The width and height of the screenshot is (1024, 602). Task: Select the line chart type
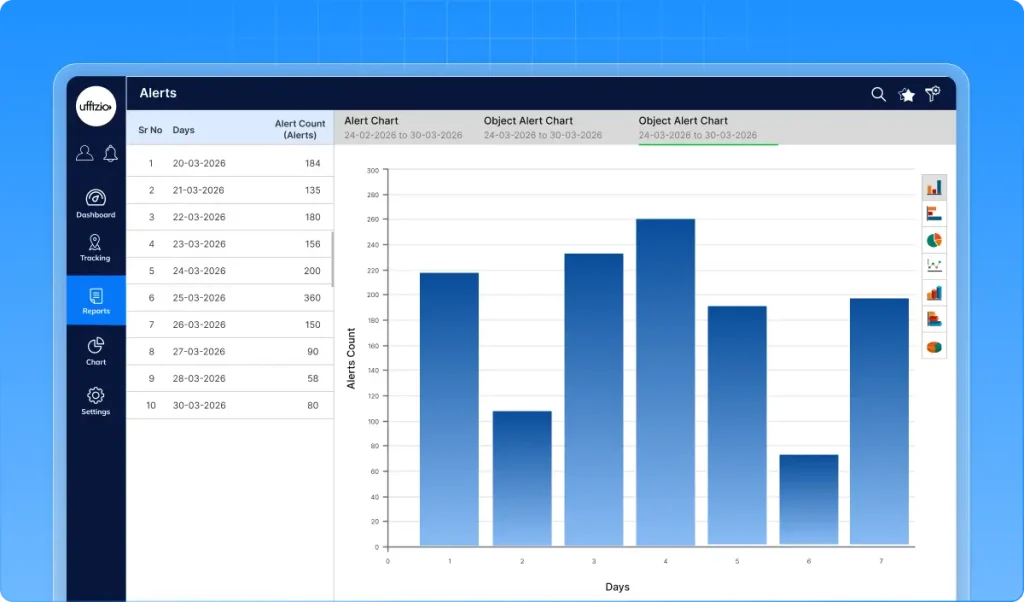[x=934, y=266]
